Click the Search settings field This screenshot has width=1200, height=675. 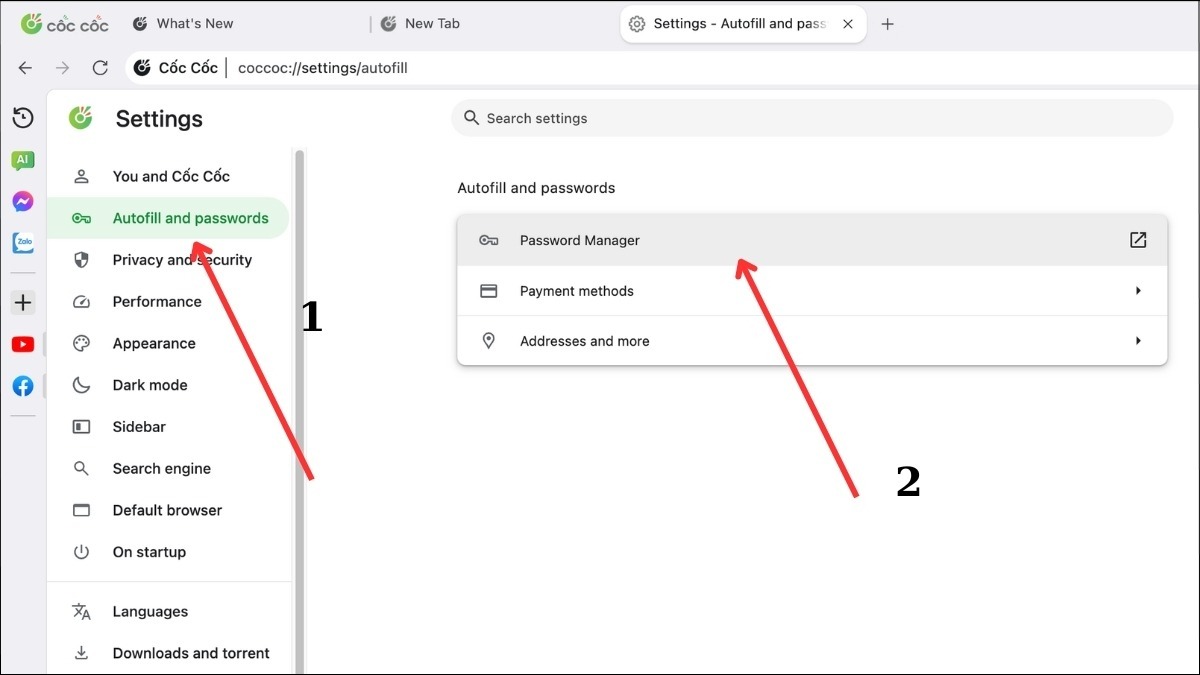(x=812, y=118)
